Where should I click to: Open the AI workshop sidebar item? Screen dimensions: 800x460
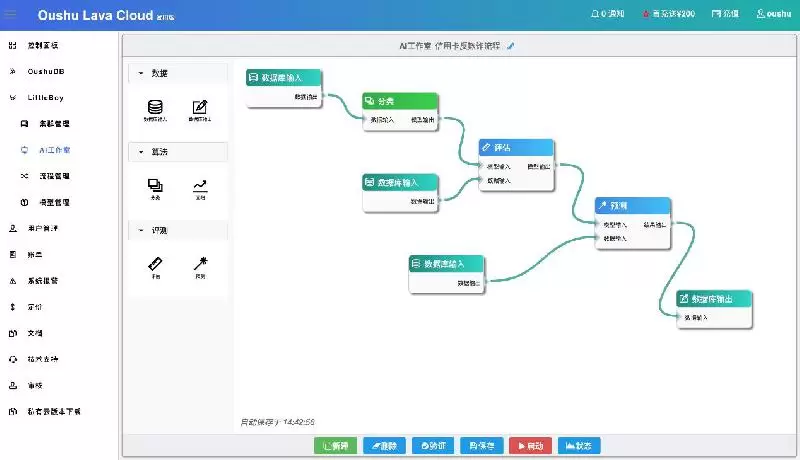point(54,150)
